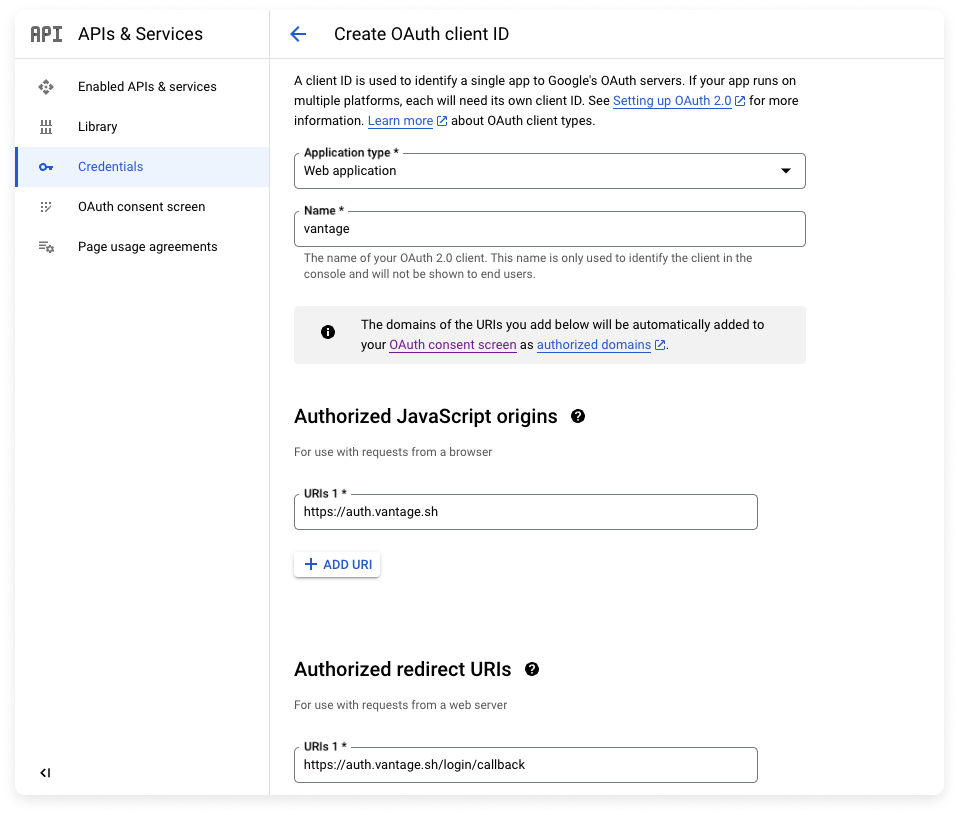The image size is (959, 815).
Task: Open Enabled APIs & services page
Action: click(142, 87)
